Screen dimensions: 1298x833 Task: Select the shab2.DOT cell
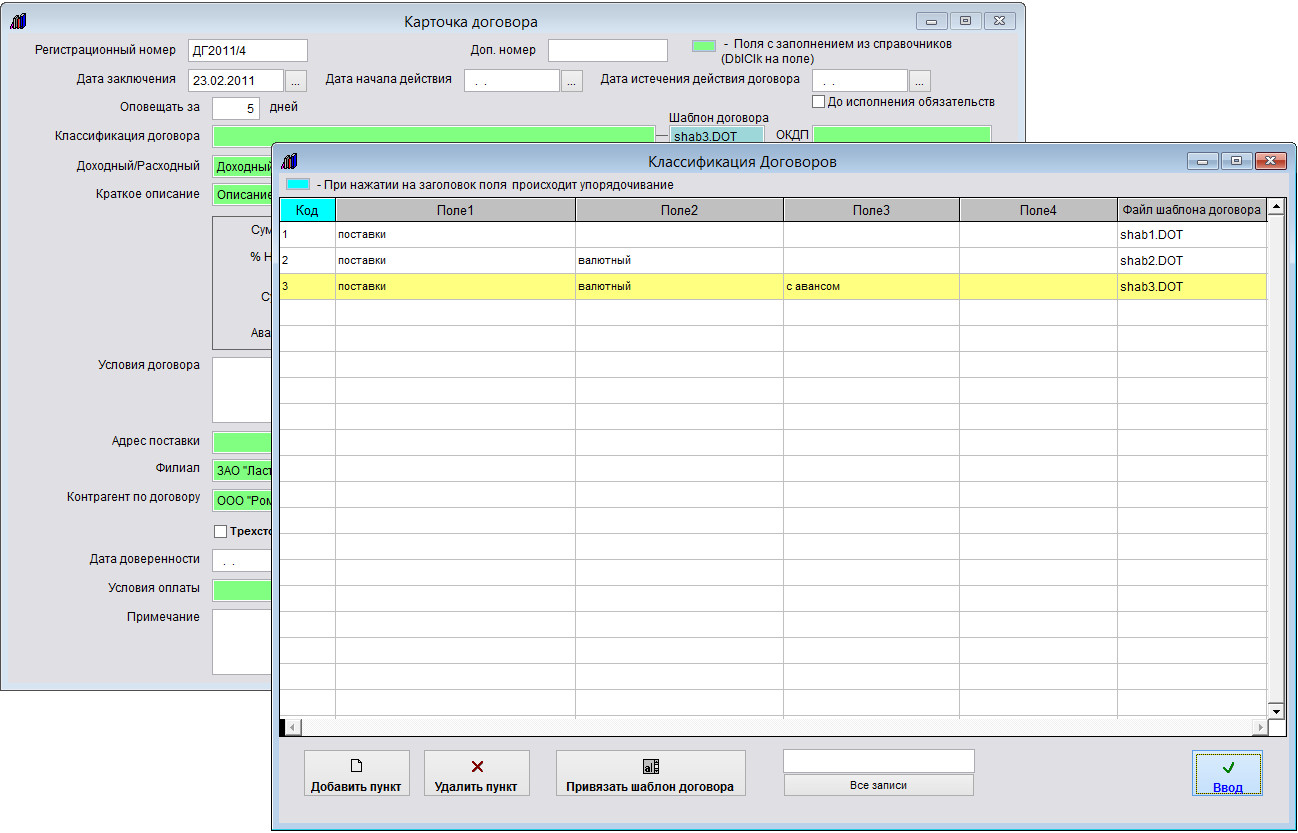(x=1192, y=261)
